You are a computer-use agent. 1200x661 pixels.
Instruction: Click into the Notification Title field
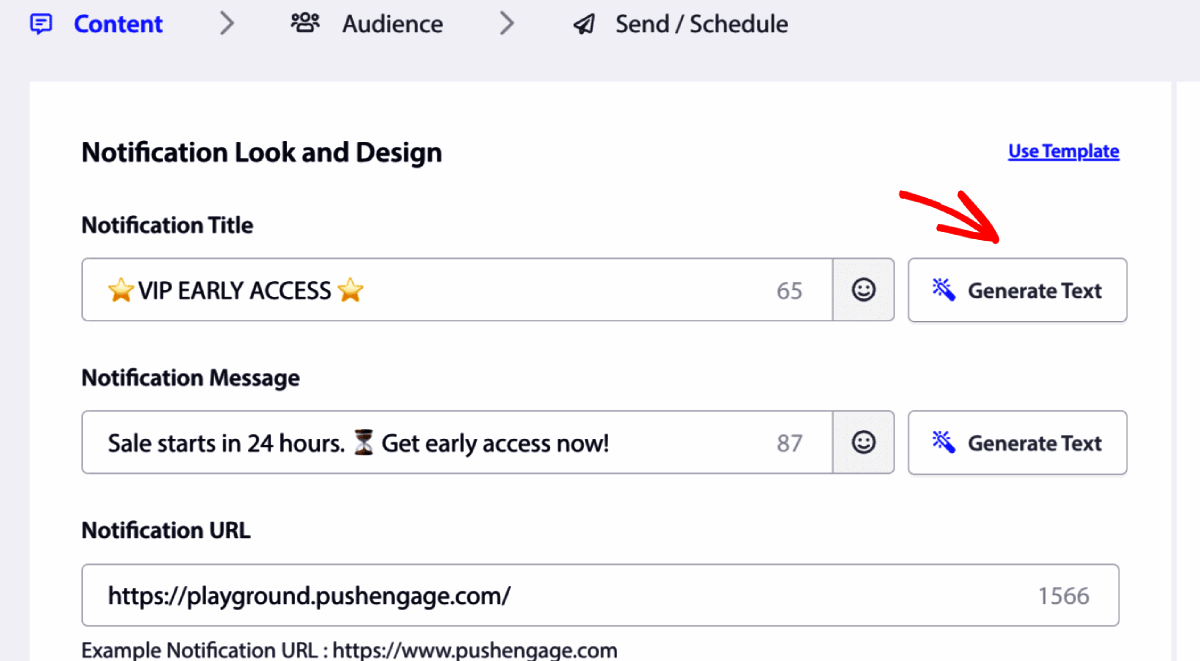tap(457, 290)
